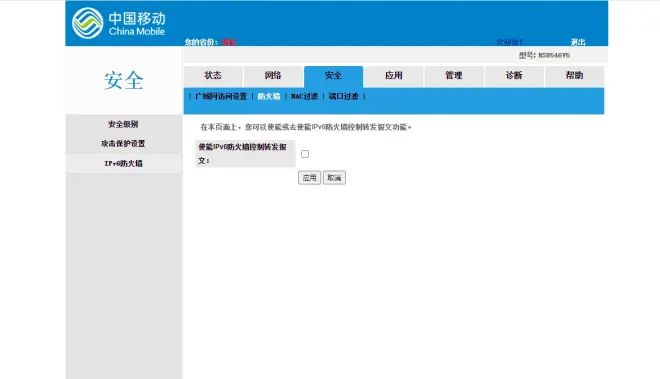Click the 取消 cancel button
660x379 pixels.
(334, 178)
